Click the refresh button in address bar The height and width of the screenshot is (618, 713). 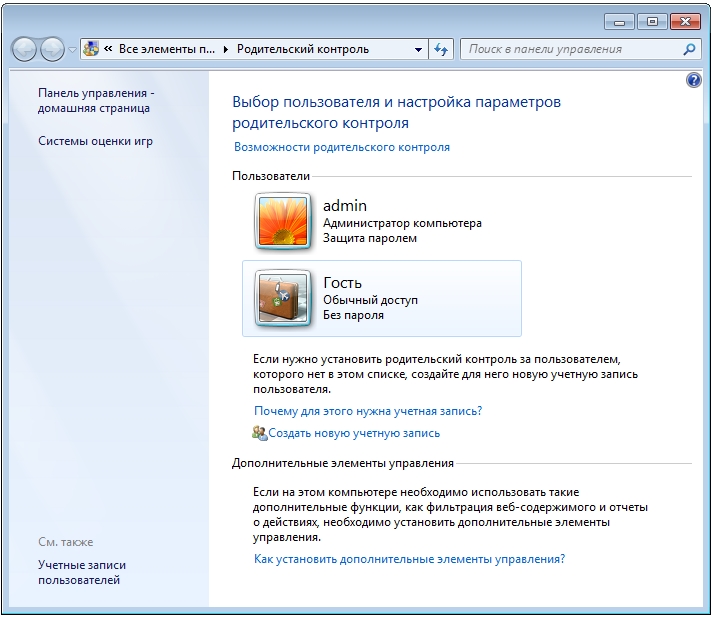click(441, 49)
